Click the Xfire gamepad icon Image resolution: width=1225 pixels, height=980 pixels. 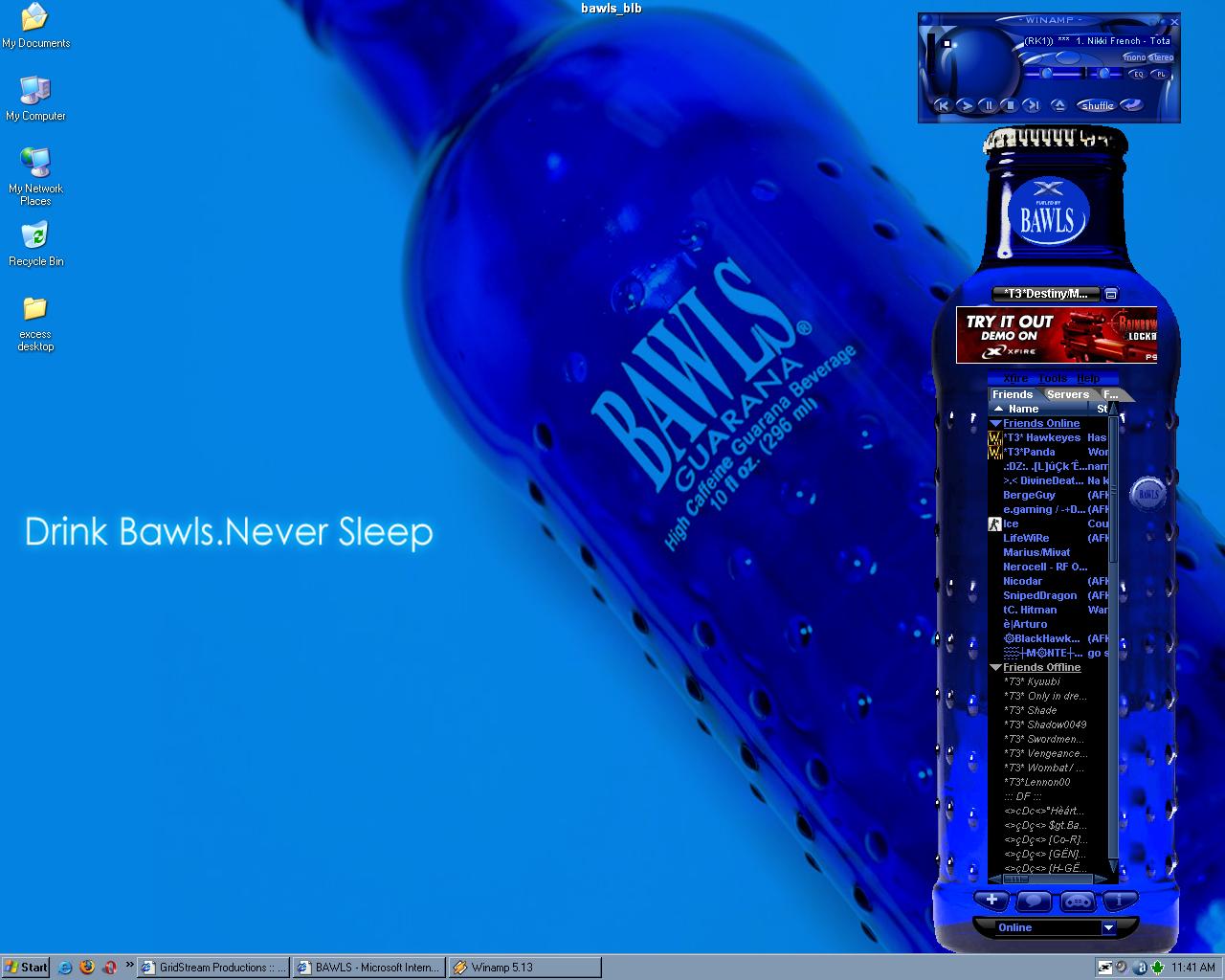[x=1077, y=901]
